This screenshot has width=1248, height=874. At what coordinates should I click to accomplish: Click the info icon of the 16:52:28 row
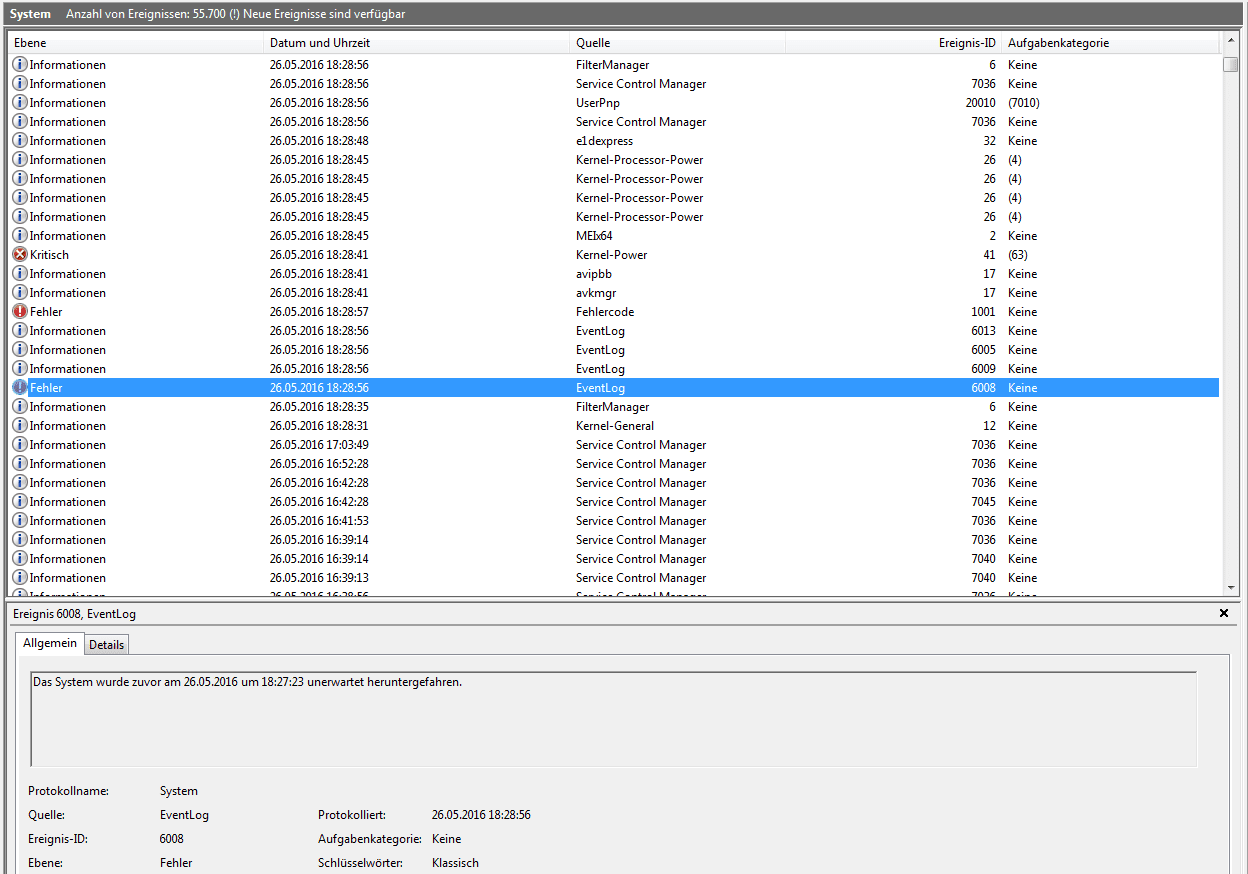pyautogui.click(x=20, y=464)
